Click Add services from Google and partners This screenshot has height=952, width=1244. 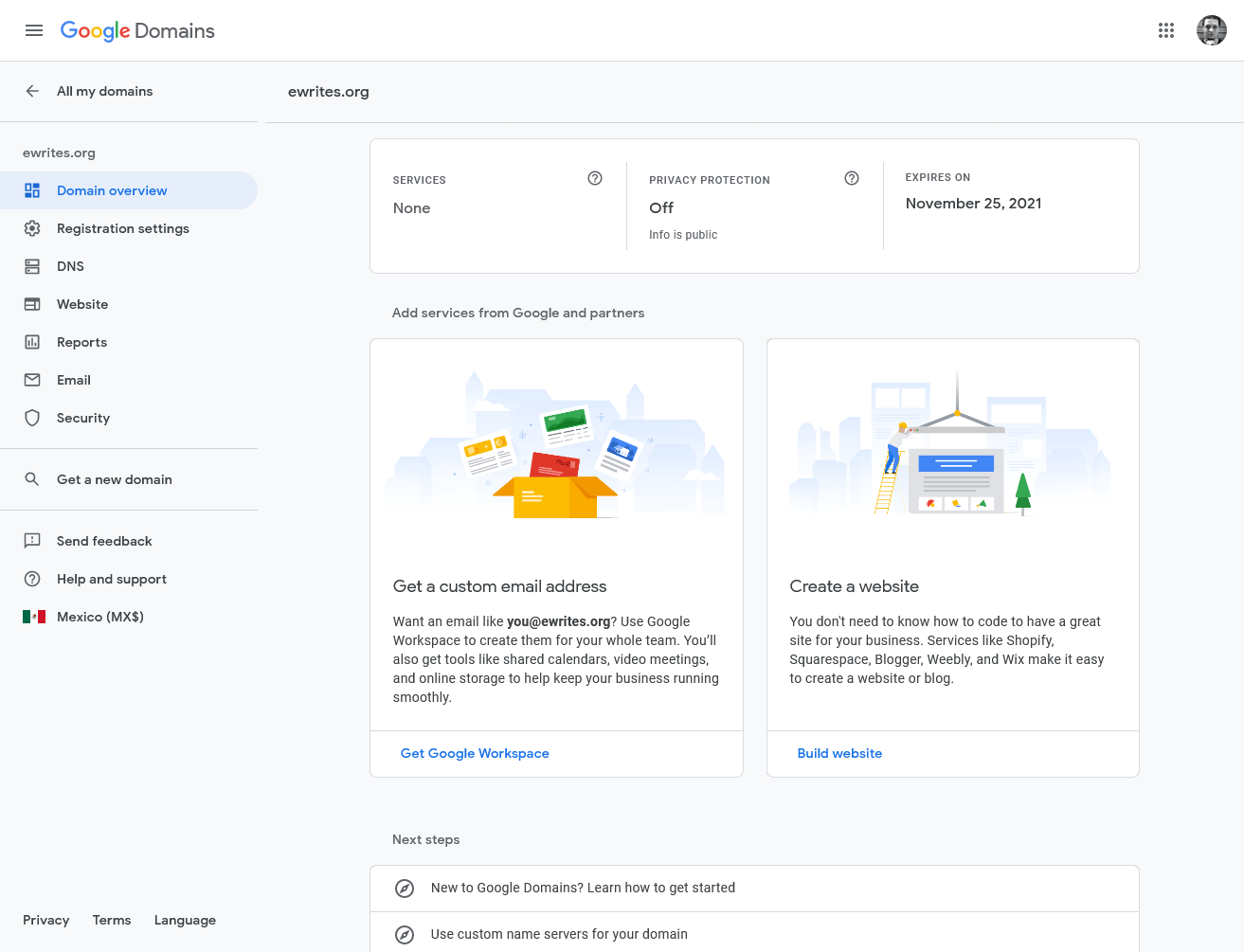[518, 313]
